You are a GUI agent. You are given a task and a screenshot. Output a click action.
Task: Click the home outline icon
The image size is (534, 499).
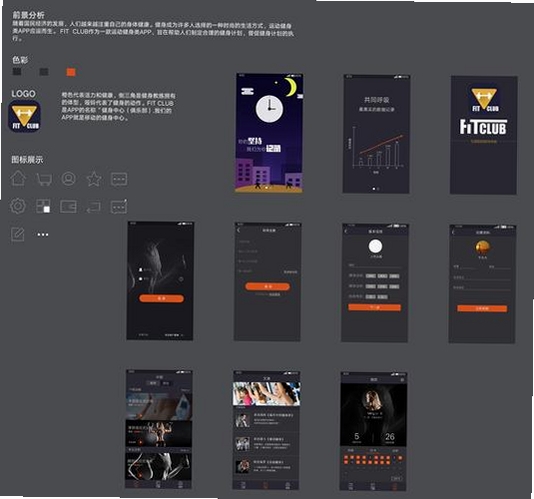point(18,178)
